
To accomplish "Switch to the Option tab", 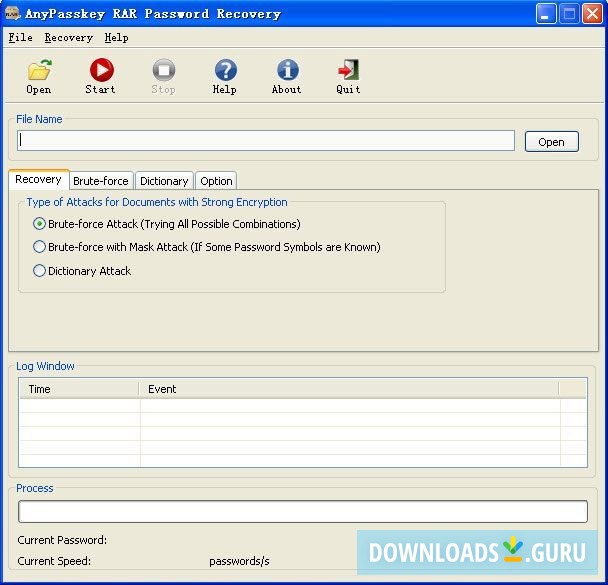I will 216,181.
